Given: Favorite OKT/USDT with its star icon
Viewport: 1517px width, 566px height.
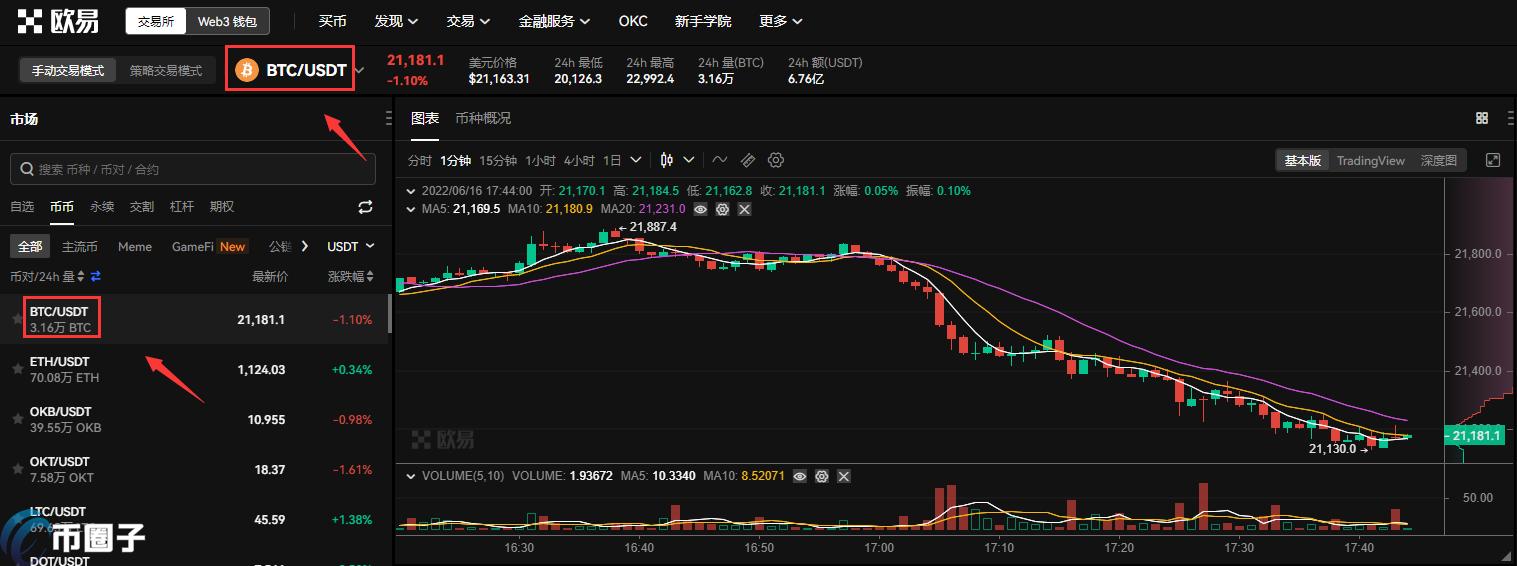Looking at the screenshot, I should coord(17,470).
